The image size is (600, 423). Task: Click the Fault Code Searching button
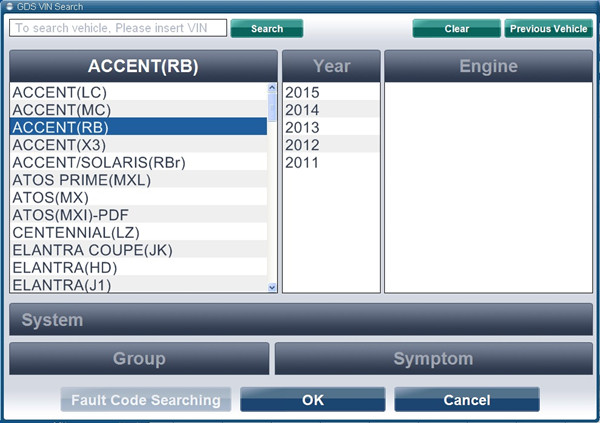point(146,399)
